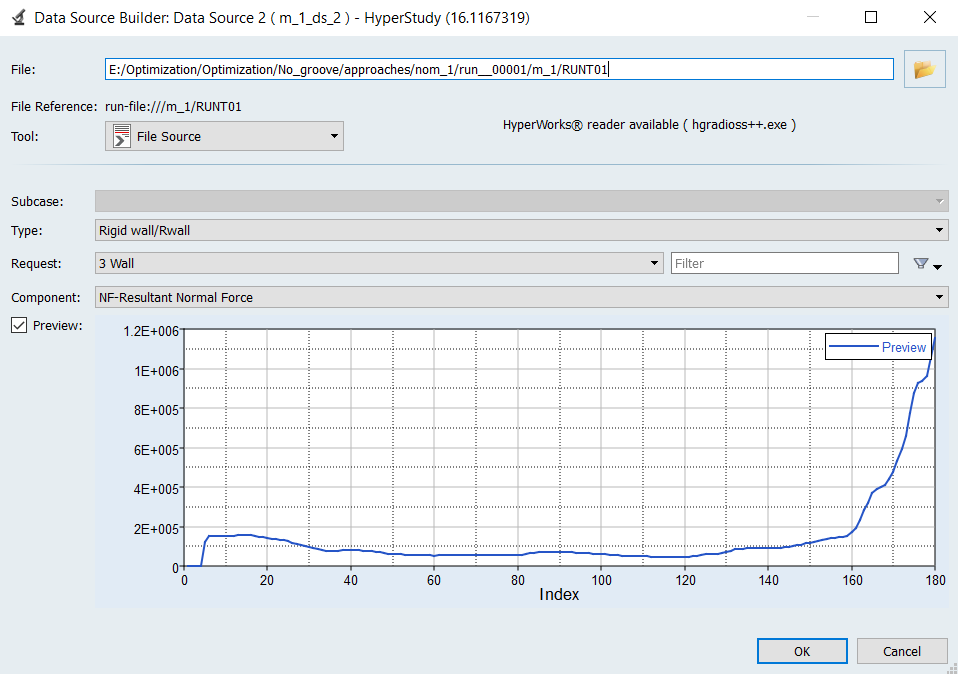958x674 pixels.
Task: Click the 1.2E+006 y-axis value
Action: tap(151, 331)
